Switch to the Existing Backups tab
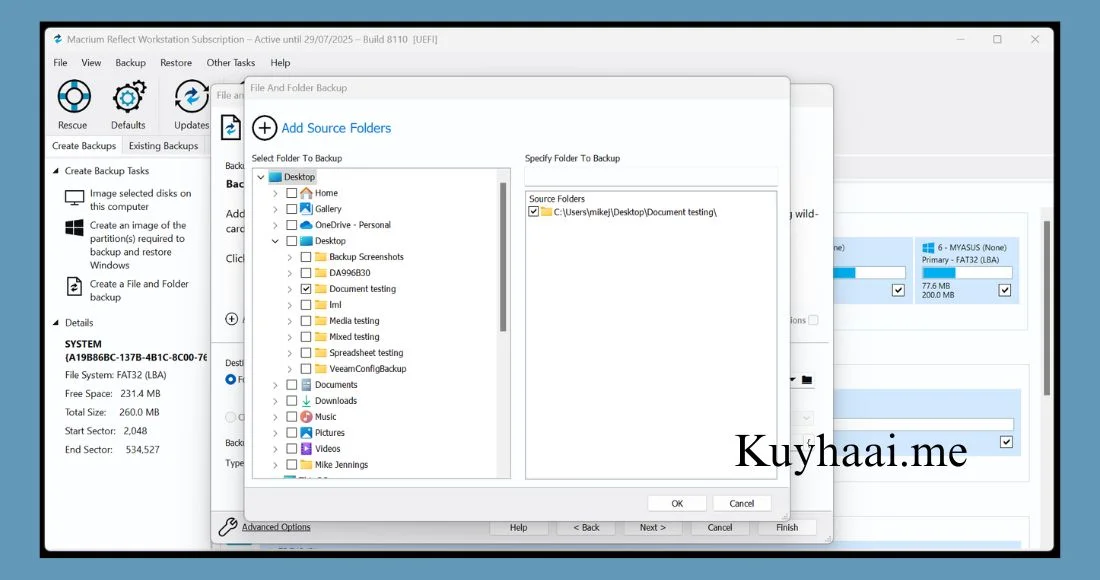This screenshot has width=1100, height=580. [163, 146]
